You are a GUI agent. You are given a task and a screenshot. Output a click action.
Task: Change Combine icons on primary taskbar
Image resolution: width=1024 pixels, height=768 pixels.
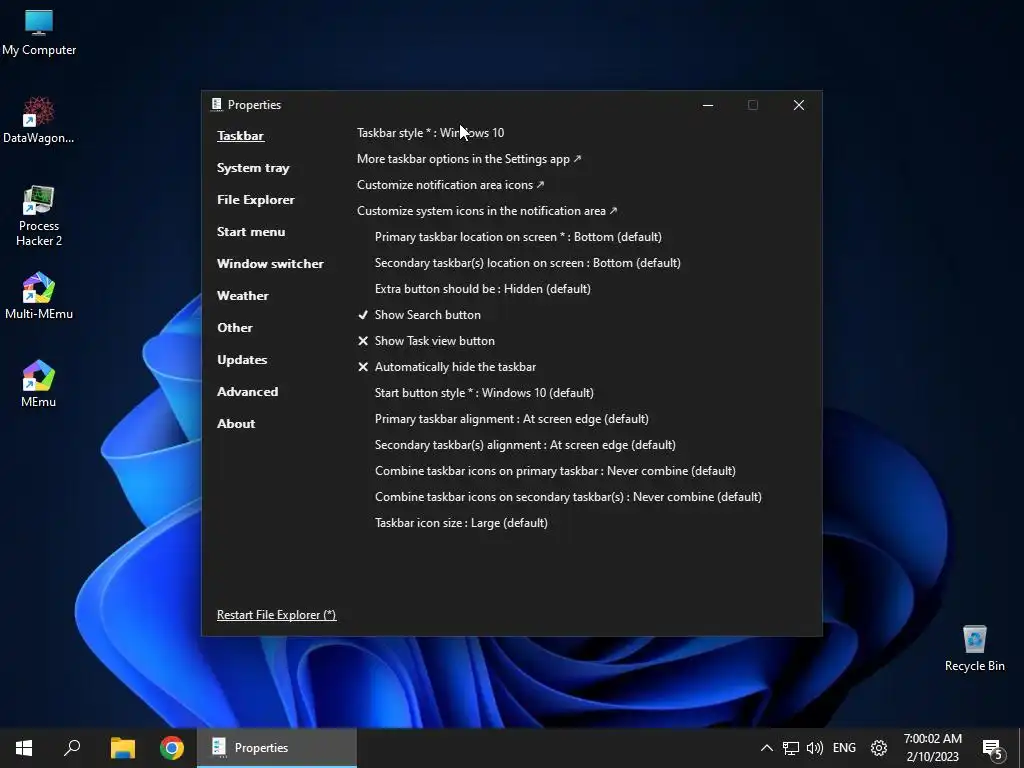pyautogui.click(x=555, y=471)
